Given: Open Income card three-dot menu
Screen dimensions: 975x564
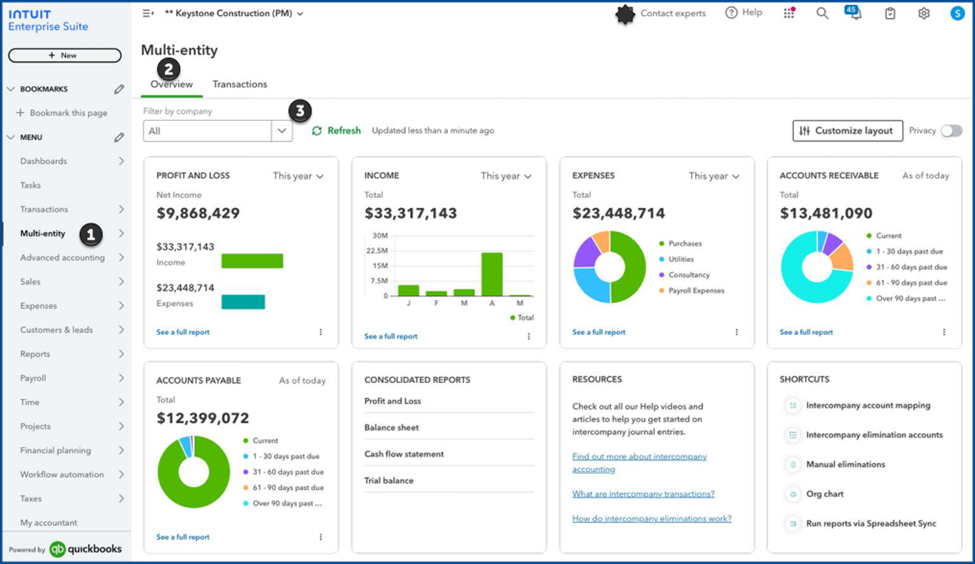Looking at the screenshot, I should 529,336.
